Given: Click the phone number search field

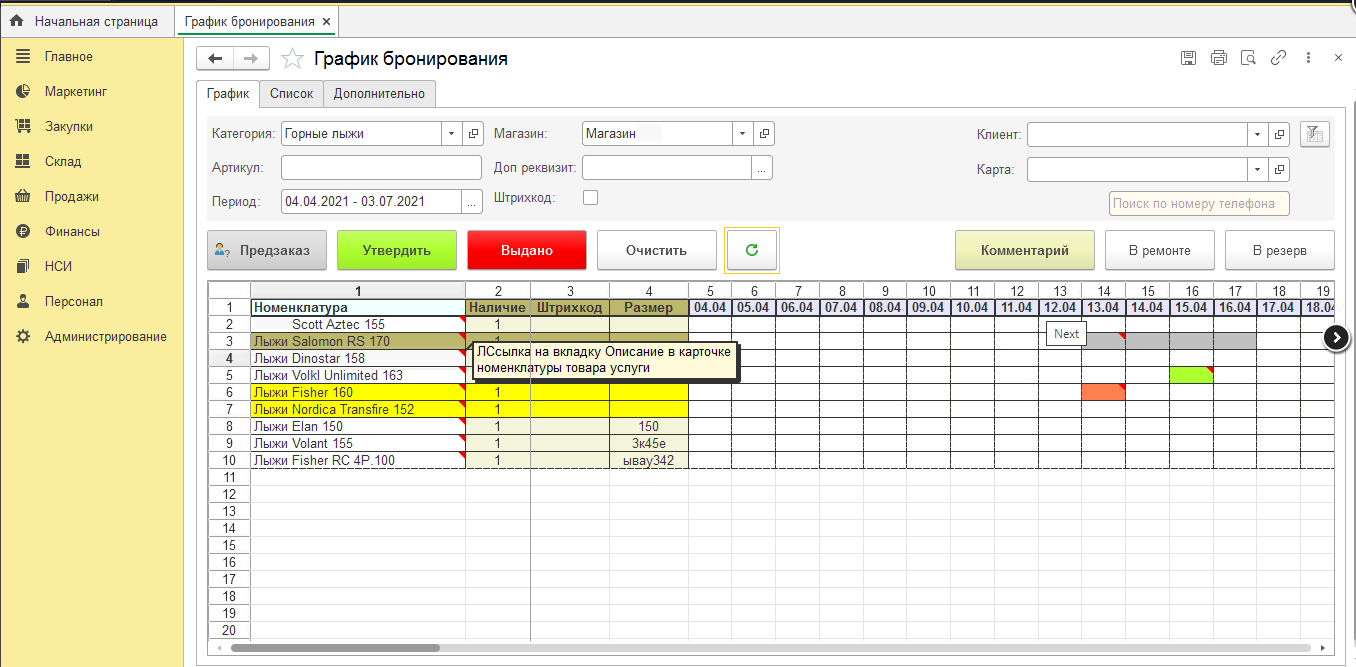Looking at the screenshot, I should coord(1199,203).
